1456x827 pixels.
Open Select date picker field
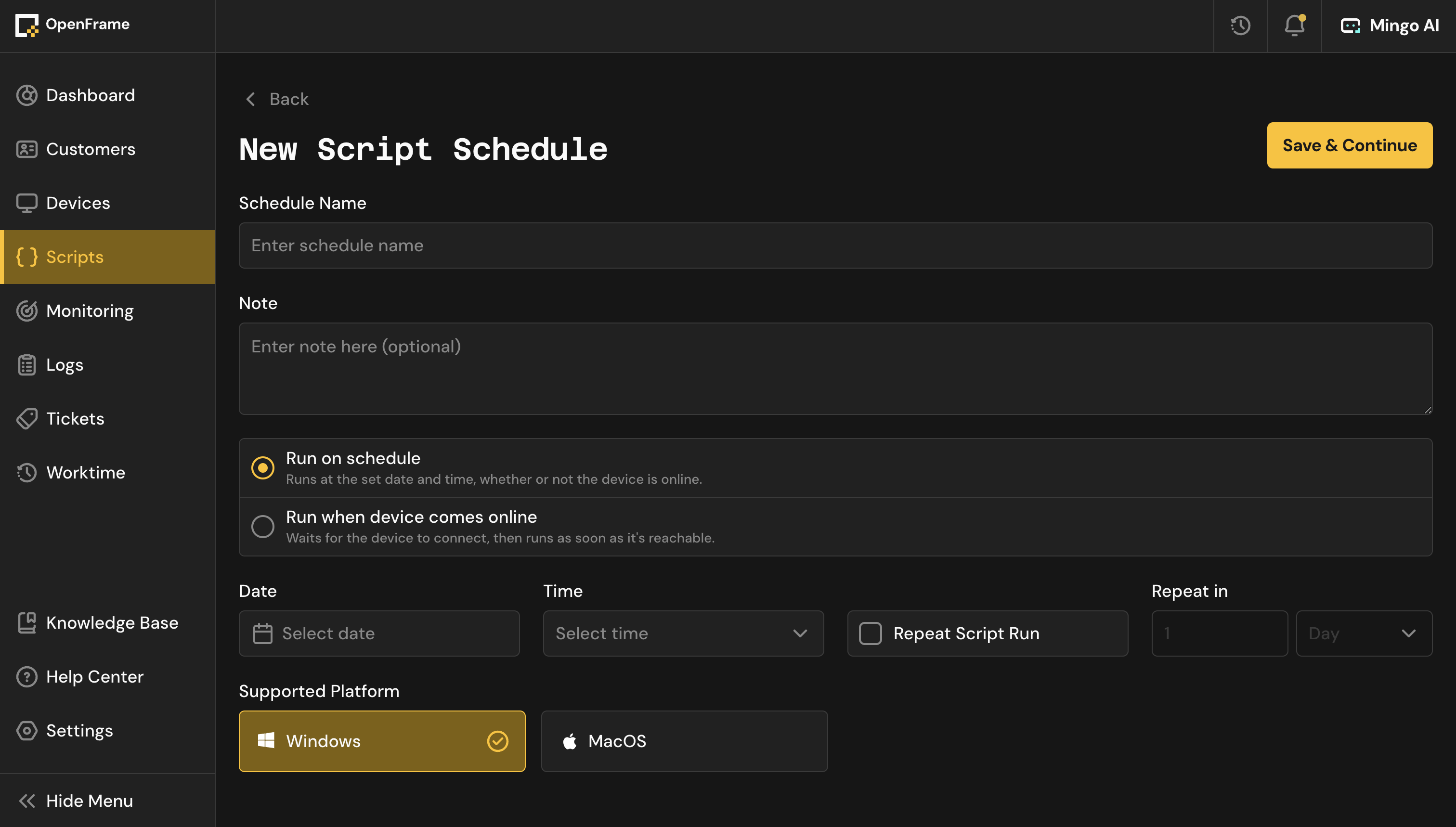[x=379, y=633]
